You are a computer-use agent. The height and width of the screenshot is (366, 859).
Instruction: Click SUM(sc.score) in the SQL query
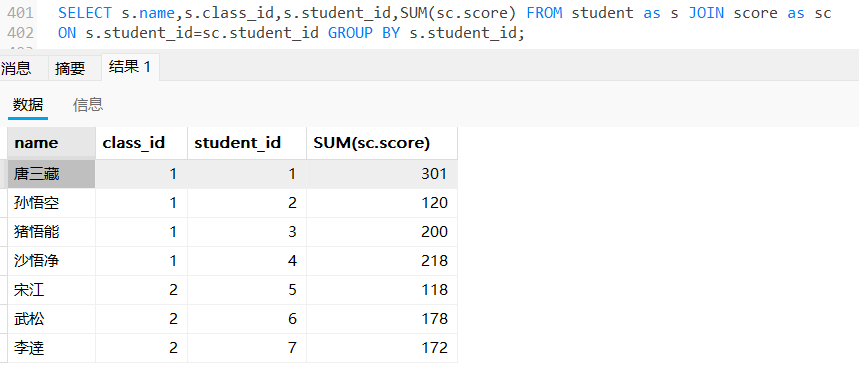(459, 13)
